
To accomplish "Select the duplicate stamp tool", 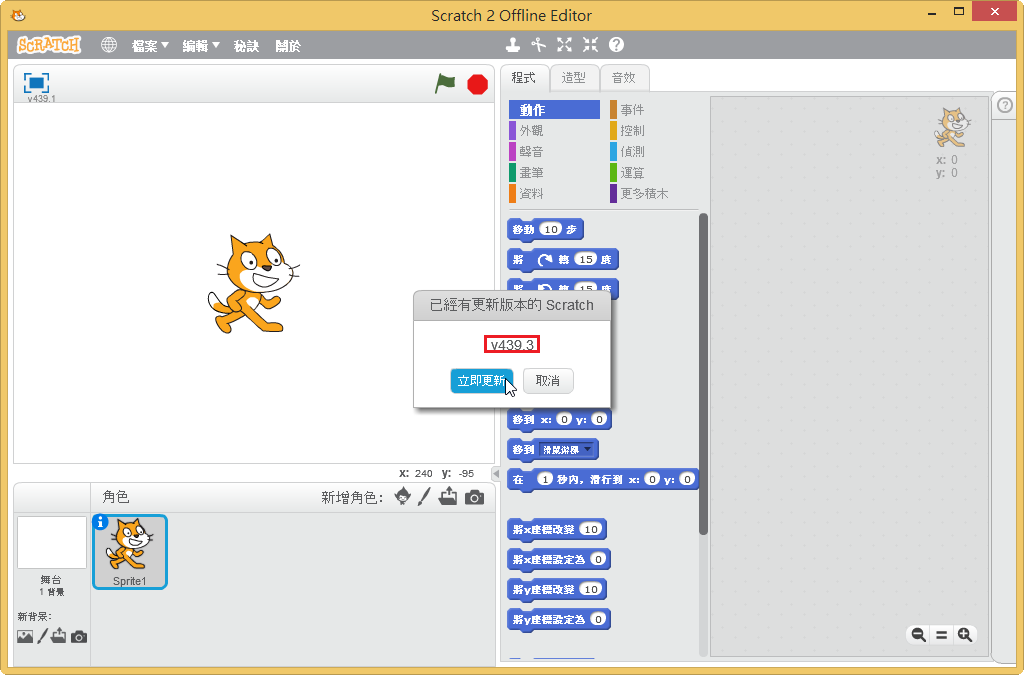I will click(513, 44).
